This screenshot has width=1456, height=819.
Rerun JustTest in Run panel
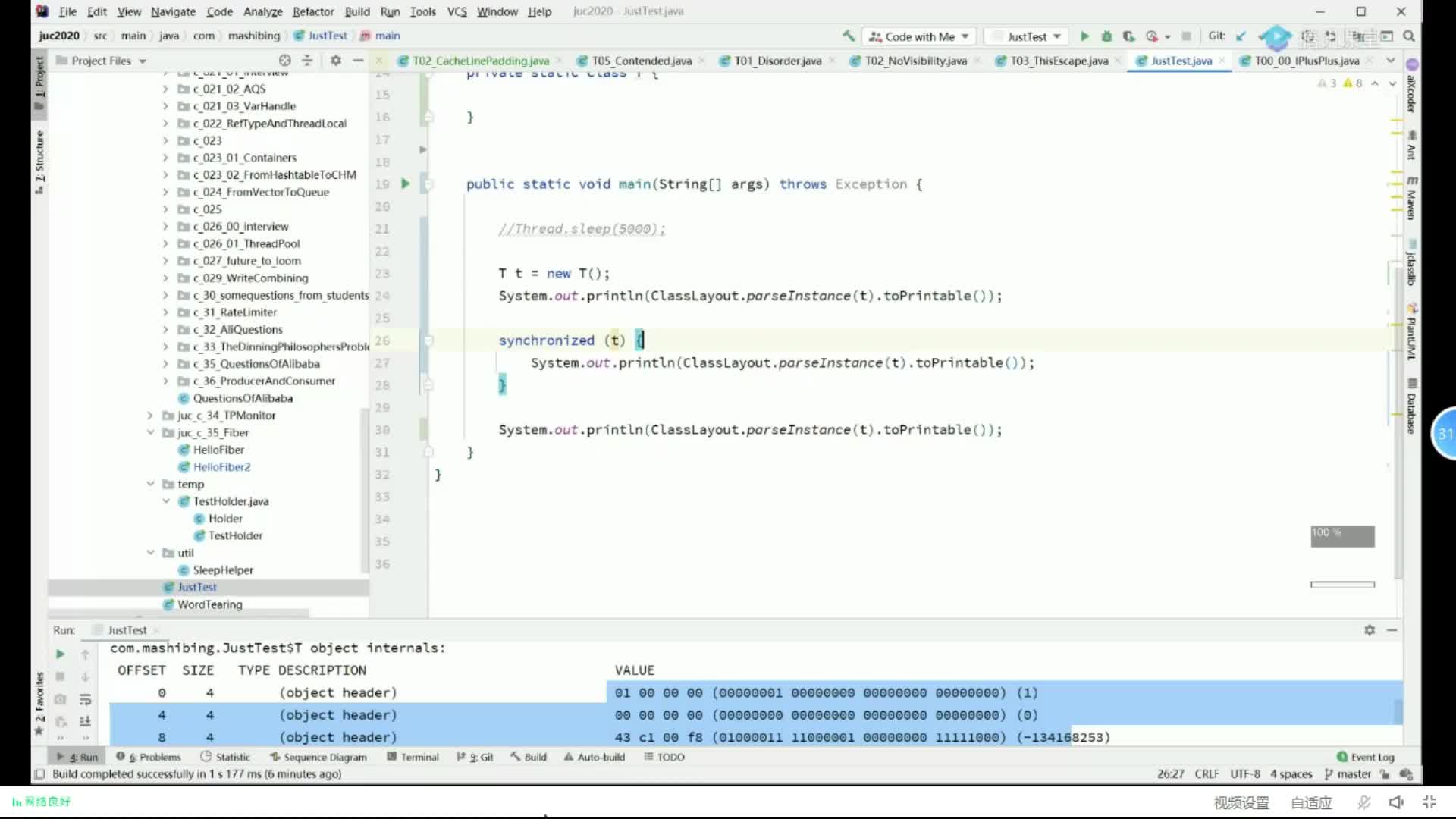point(60,654)
